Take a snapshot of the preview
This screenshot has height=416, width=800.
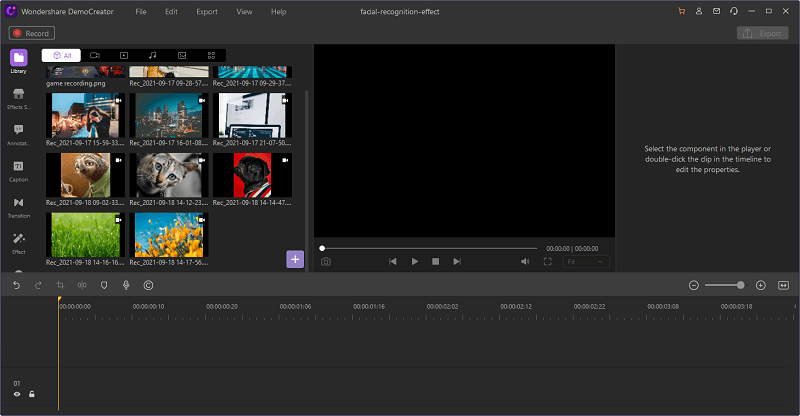[326, 261]
